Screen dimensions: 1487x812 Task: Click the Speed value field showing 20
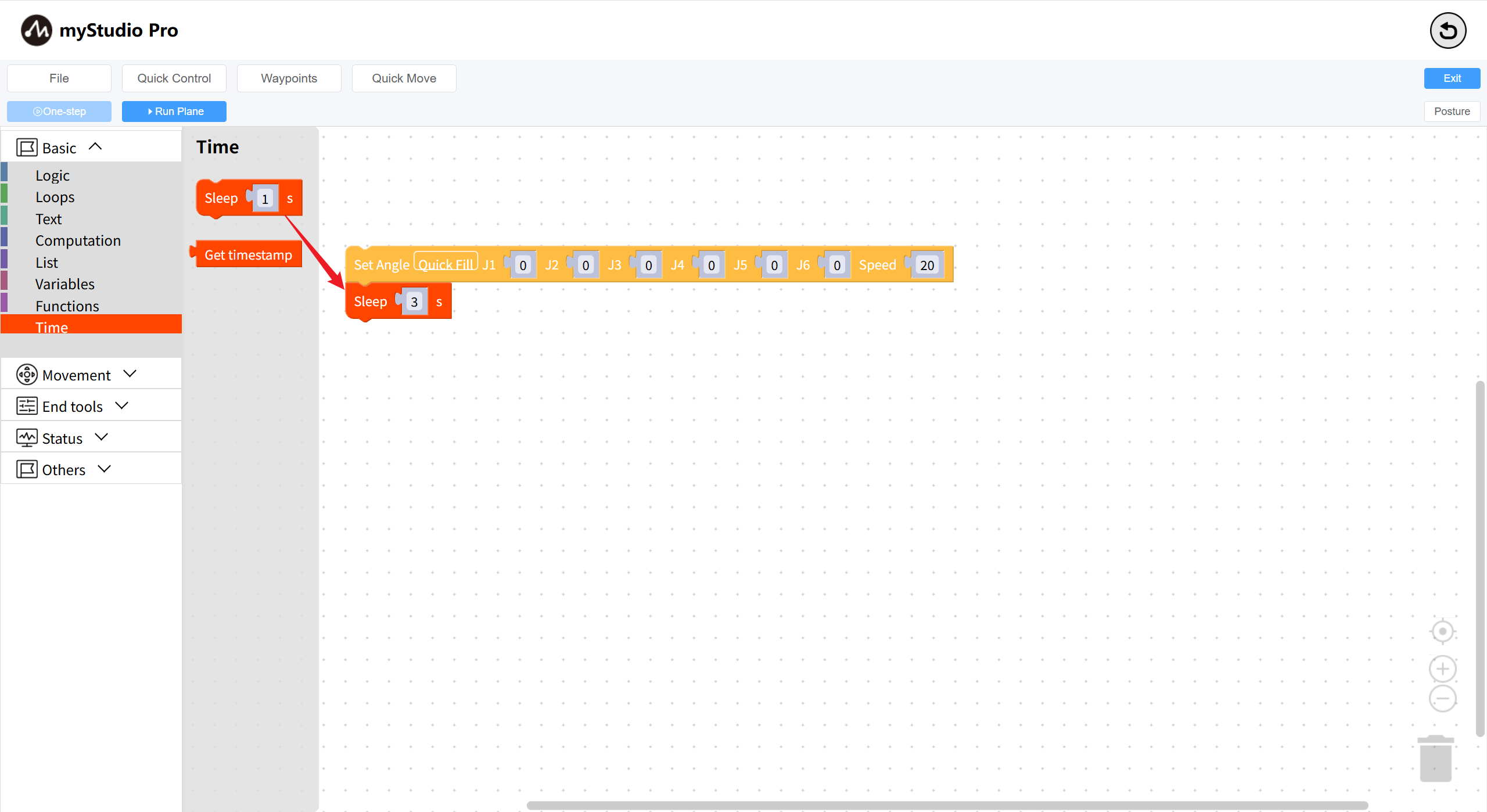click(926, 265)
